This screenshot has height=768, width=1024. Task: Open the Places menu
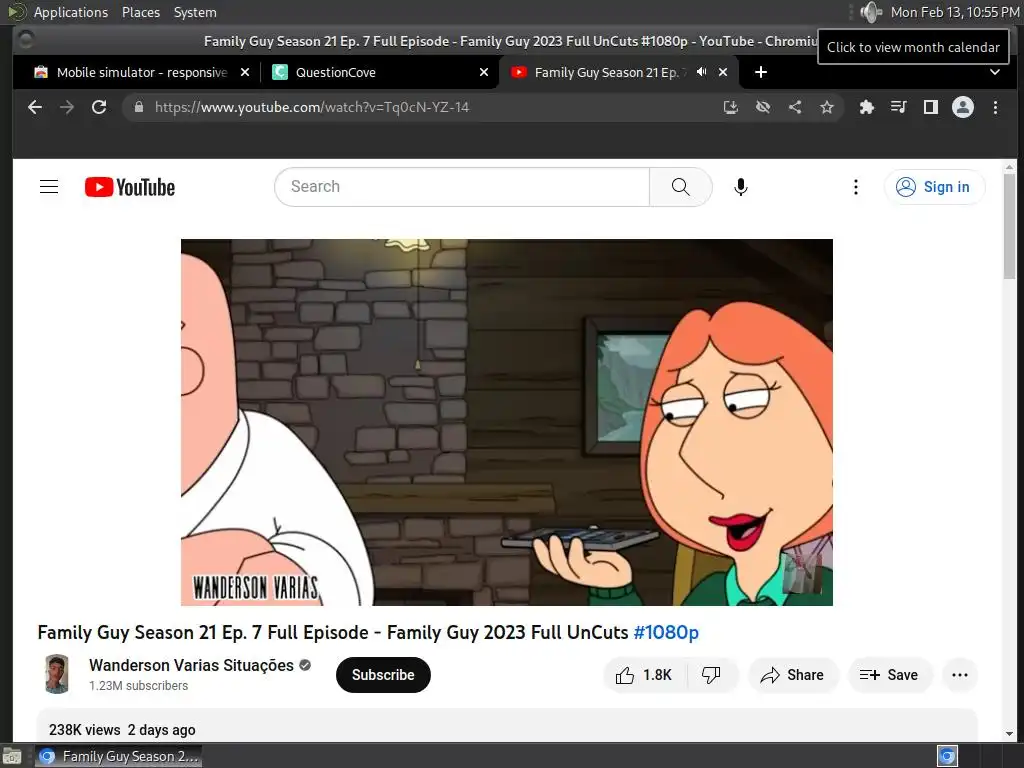point(140,12)
